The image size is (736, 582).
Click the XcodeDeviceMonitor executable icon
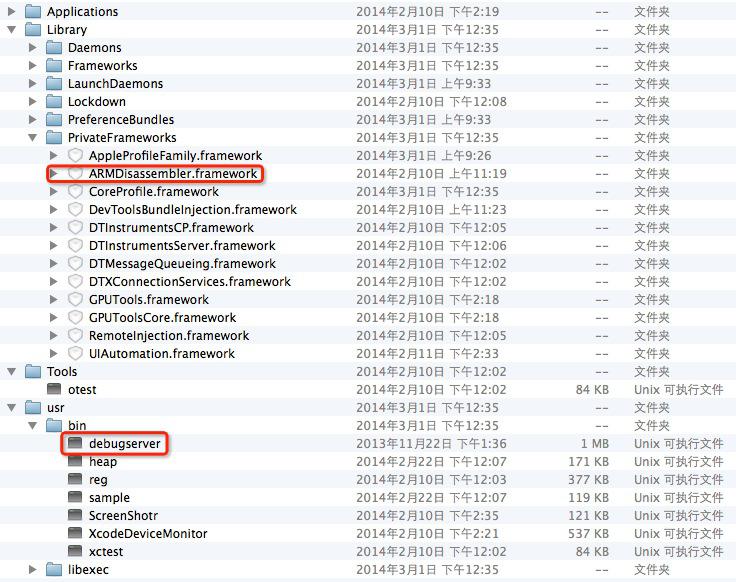[x=75, y=533]
